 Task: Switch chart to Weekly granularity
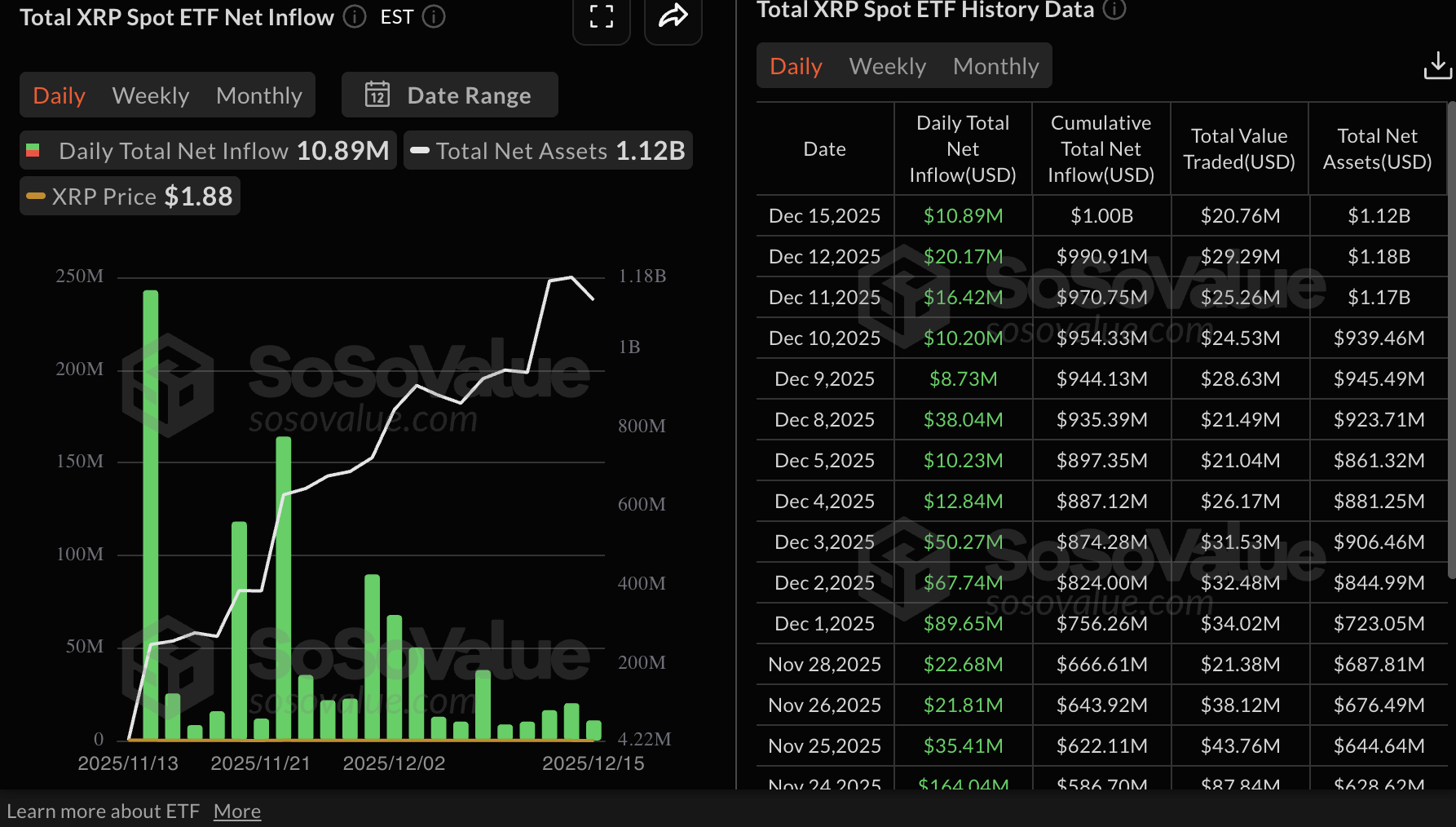pyautogui.click(x=150, y=95)
